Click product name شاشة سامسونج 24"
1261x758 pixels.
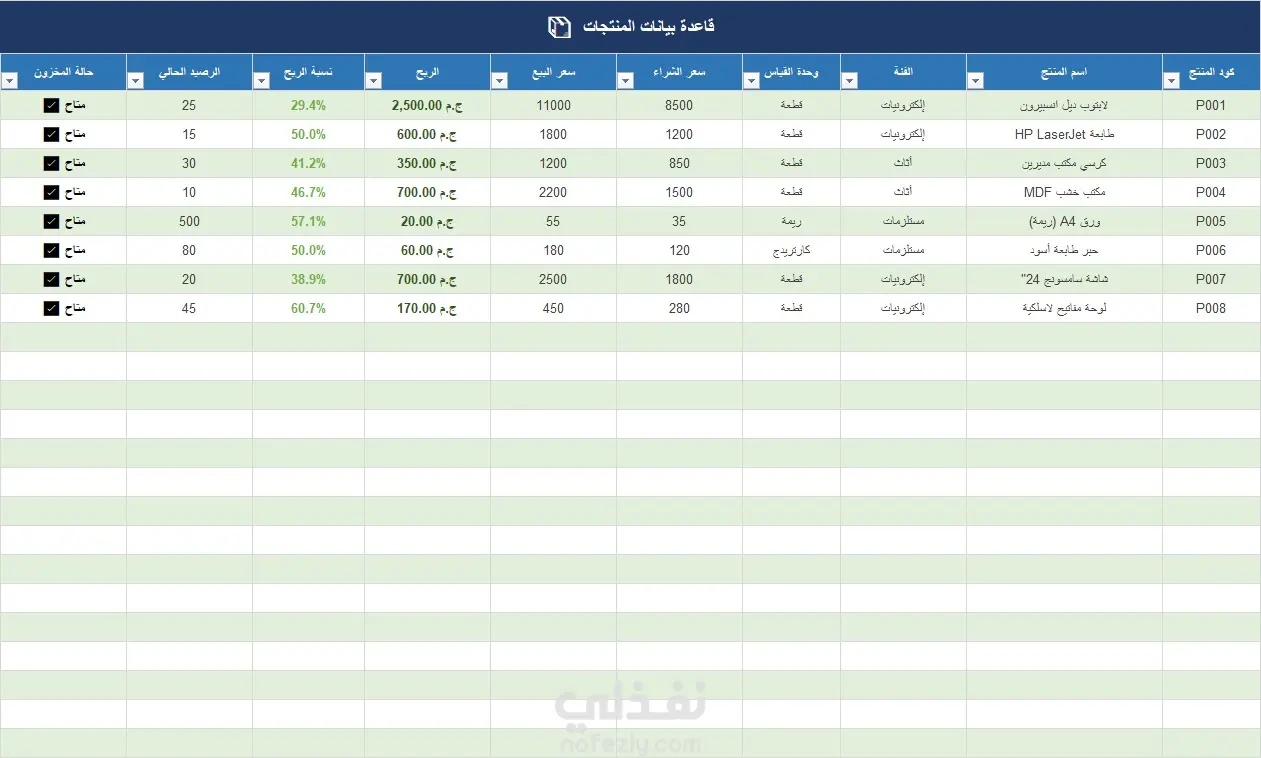coord(1064,279)
